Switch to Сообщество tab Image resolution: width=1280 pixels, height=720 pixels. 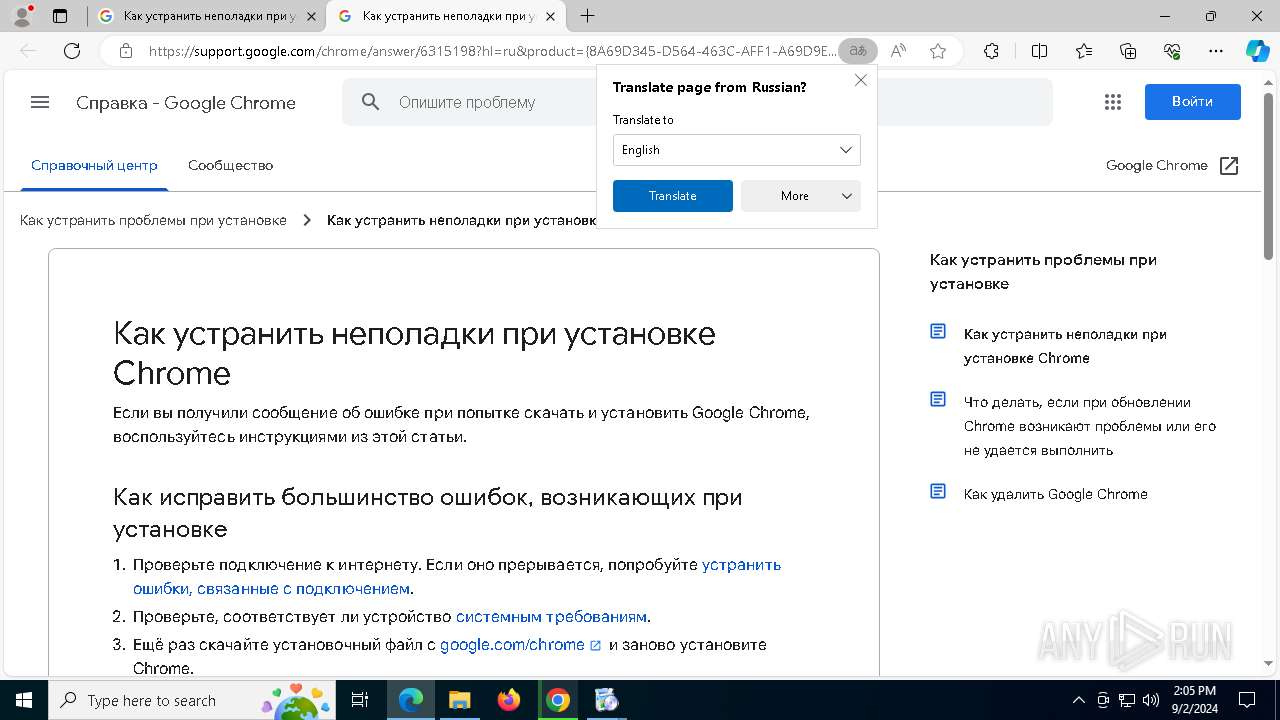click(230, 166)
